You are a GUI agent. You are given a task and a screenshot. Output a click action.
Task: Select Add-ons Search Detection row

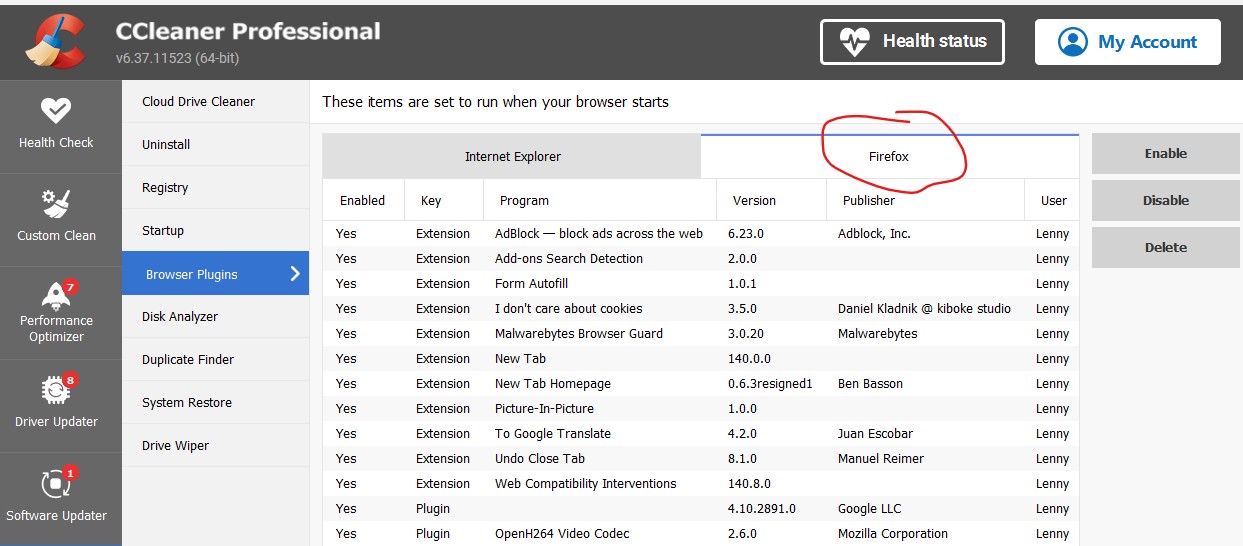point(701,259)
